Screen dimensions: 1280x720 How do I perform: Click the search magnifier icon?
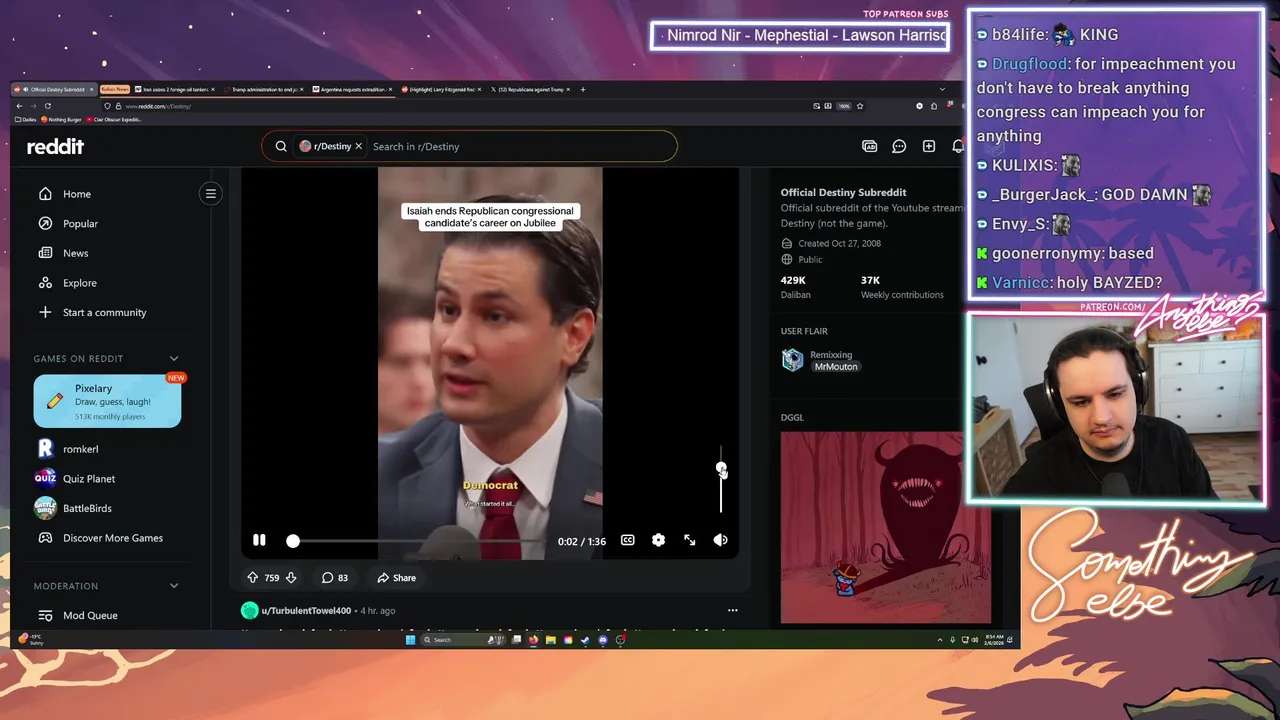(x=281, y=146)
